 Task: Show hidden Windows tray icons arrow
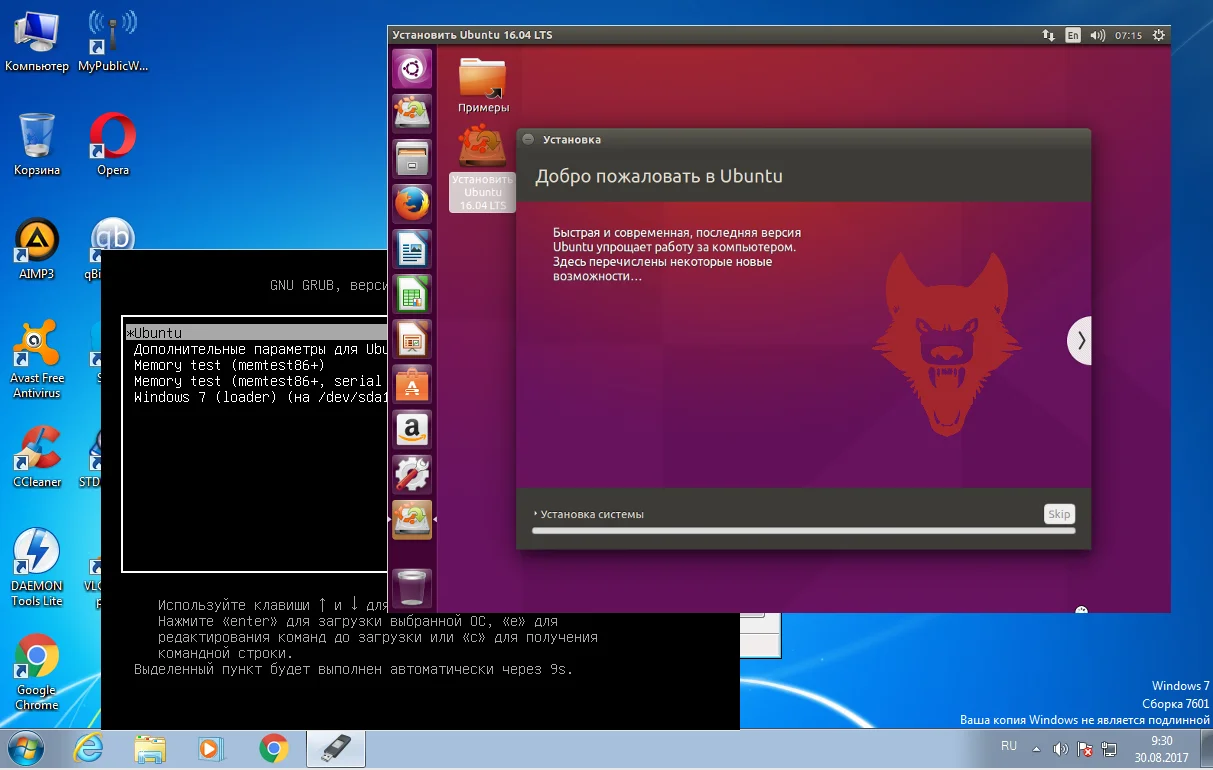1037,748
